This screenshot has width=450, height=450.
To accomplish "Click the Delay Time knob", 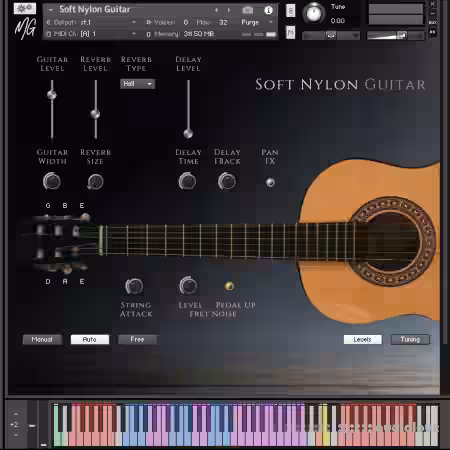I will [187, 181].
